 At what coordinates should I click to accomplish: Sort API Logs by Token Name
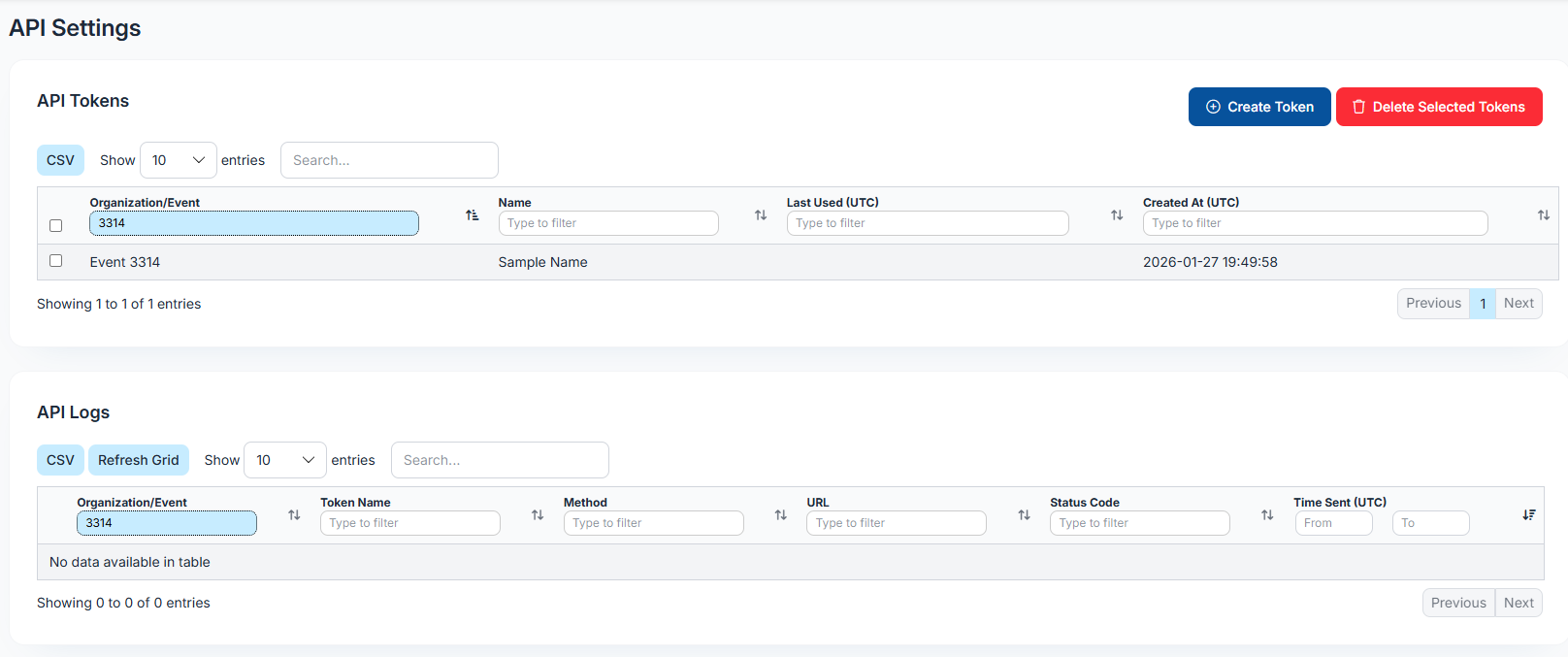coord(538,515)
